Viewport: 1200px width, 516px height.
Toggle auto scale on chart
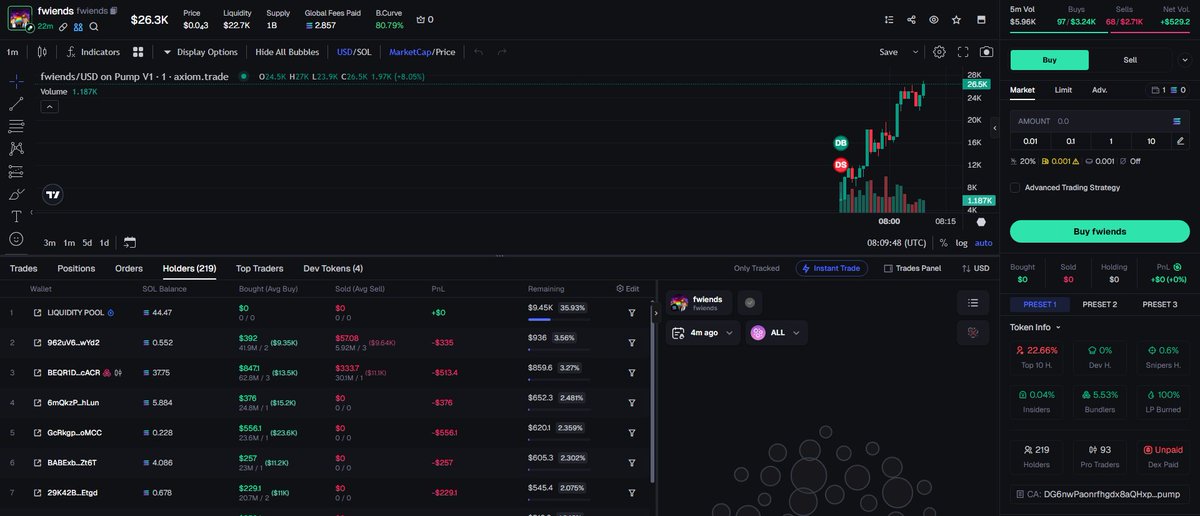coord(984,243)
